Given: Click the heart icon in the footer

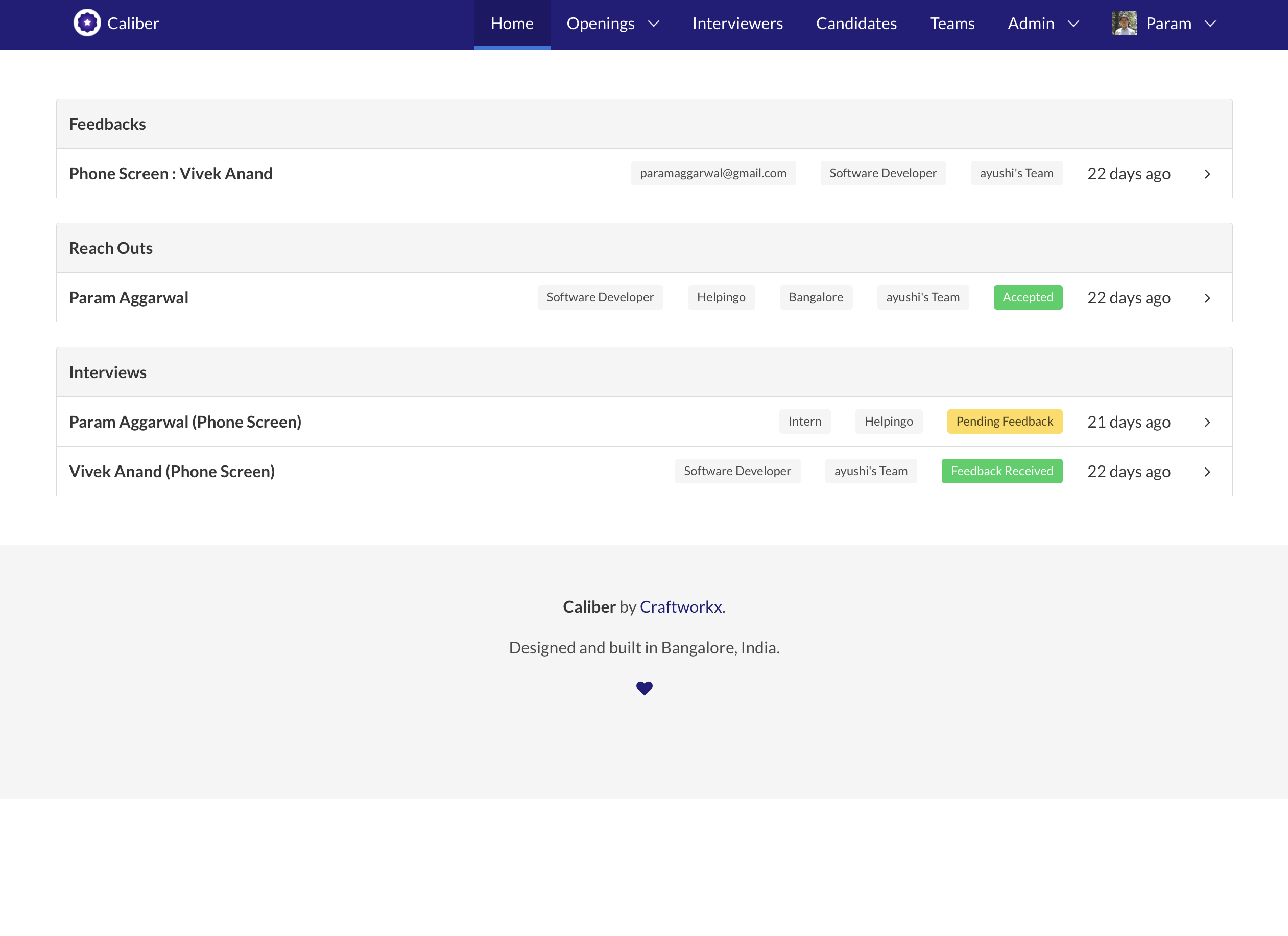Looking at the screenshot, I should coord(644,688).
